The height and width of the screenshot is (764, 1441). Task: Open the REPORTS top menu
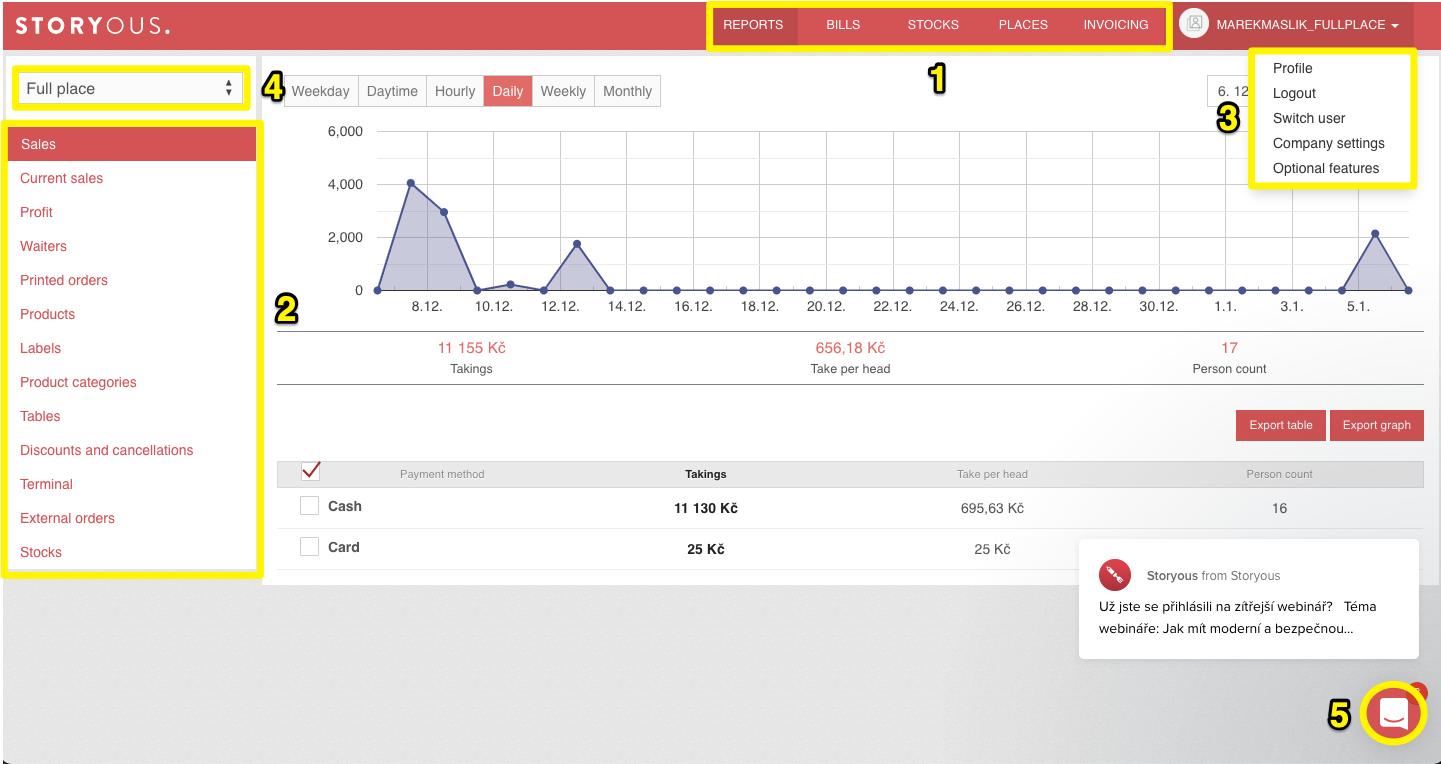point(753,25)
